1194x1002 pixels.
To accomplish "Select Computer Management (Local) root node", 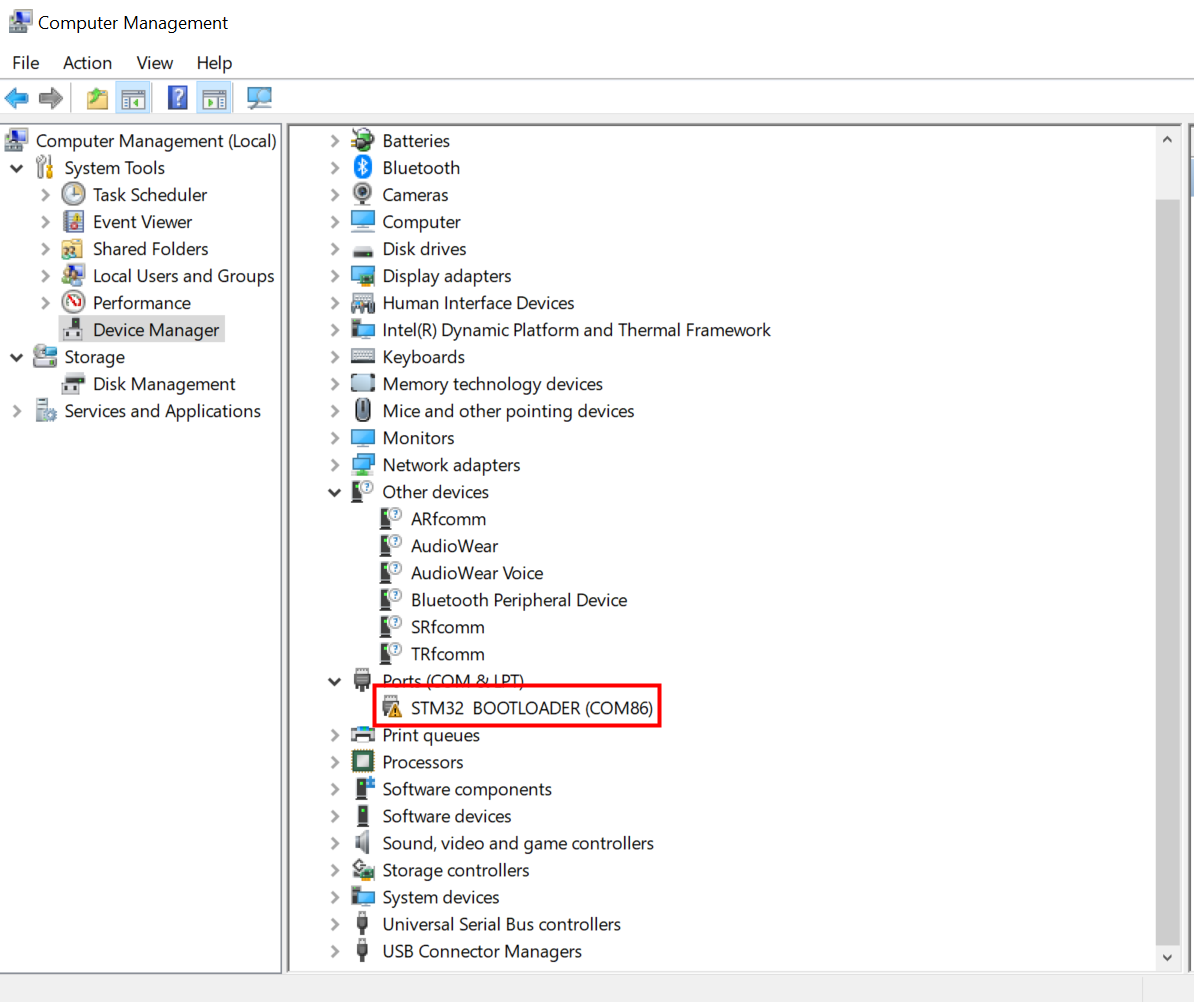I will 155,141.
